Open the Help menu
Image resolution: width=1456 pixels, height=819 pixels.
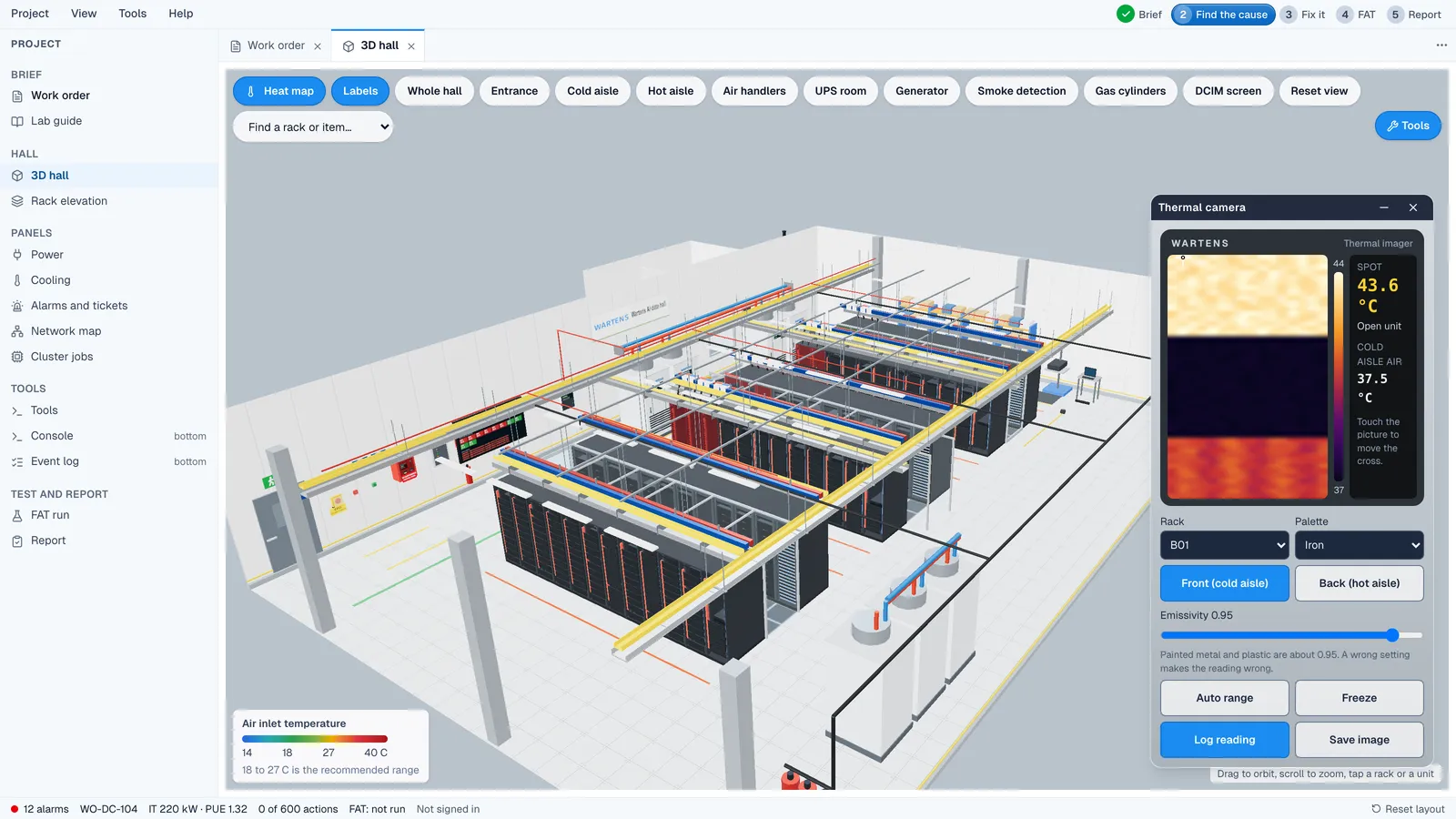pyautogui.click(x=181, y=14)
